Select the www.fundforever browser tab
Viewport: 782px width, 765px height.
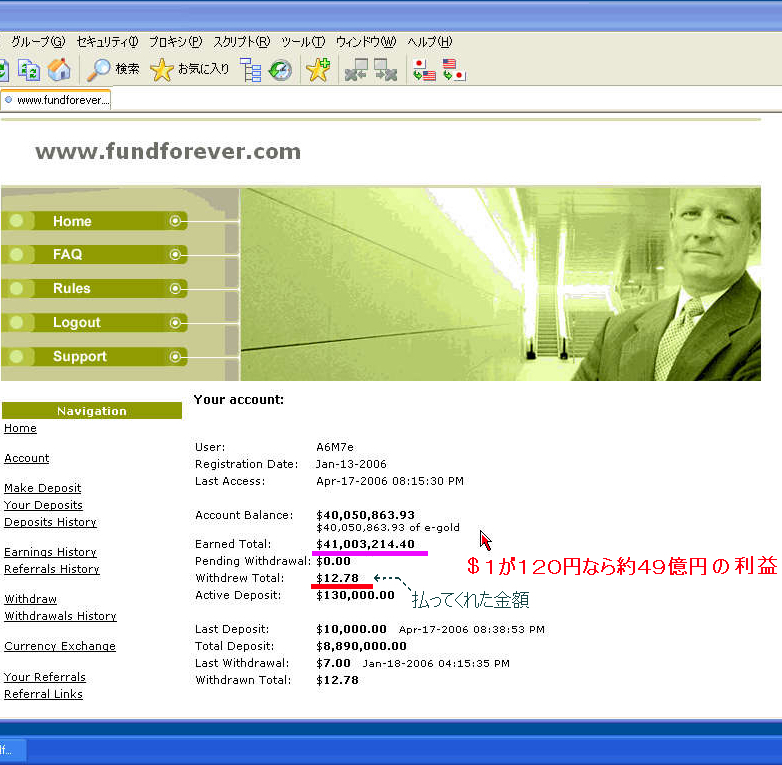56,100
